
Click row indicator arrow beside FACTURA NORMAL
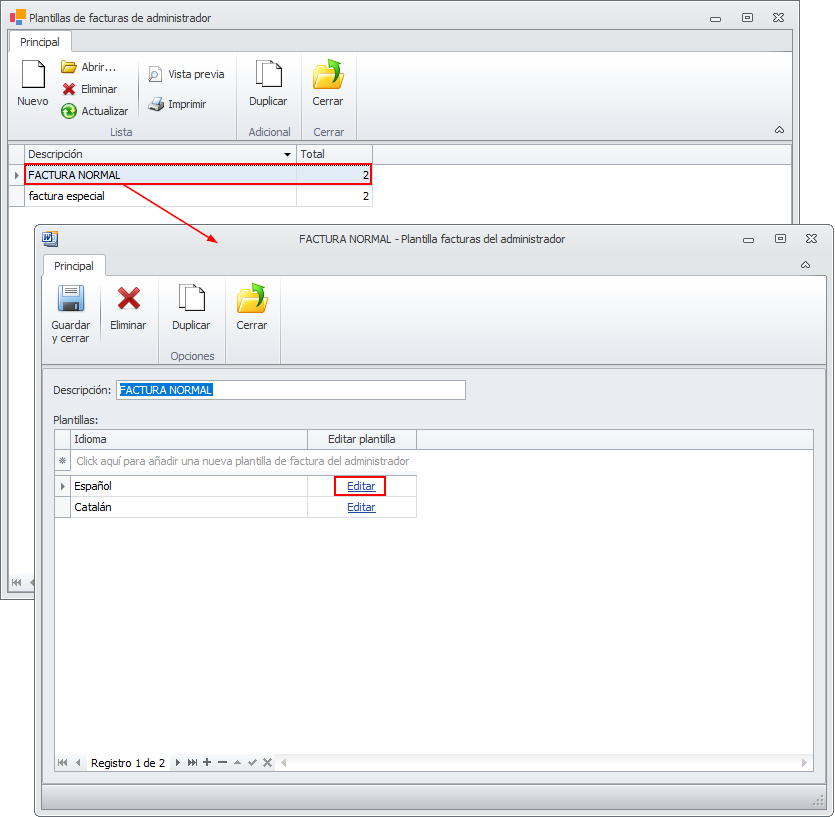click(17, 175)
